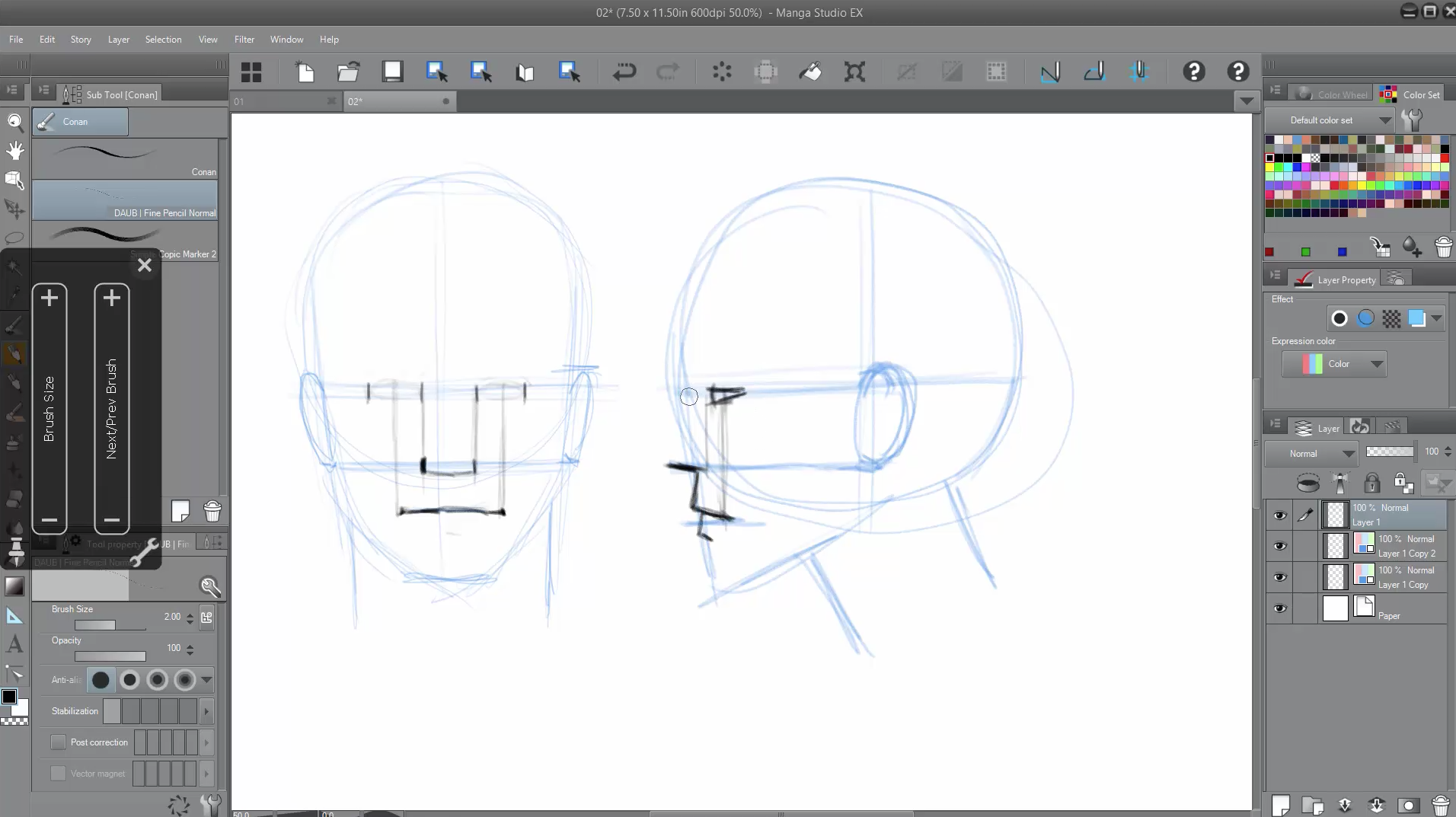Open the Expression color dropdown

pyautogui.click(x=1334, y=364)
